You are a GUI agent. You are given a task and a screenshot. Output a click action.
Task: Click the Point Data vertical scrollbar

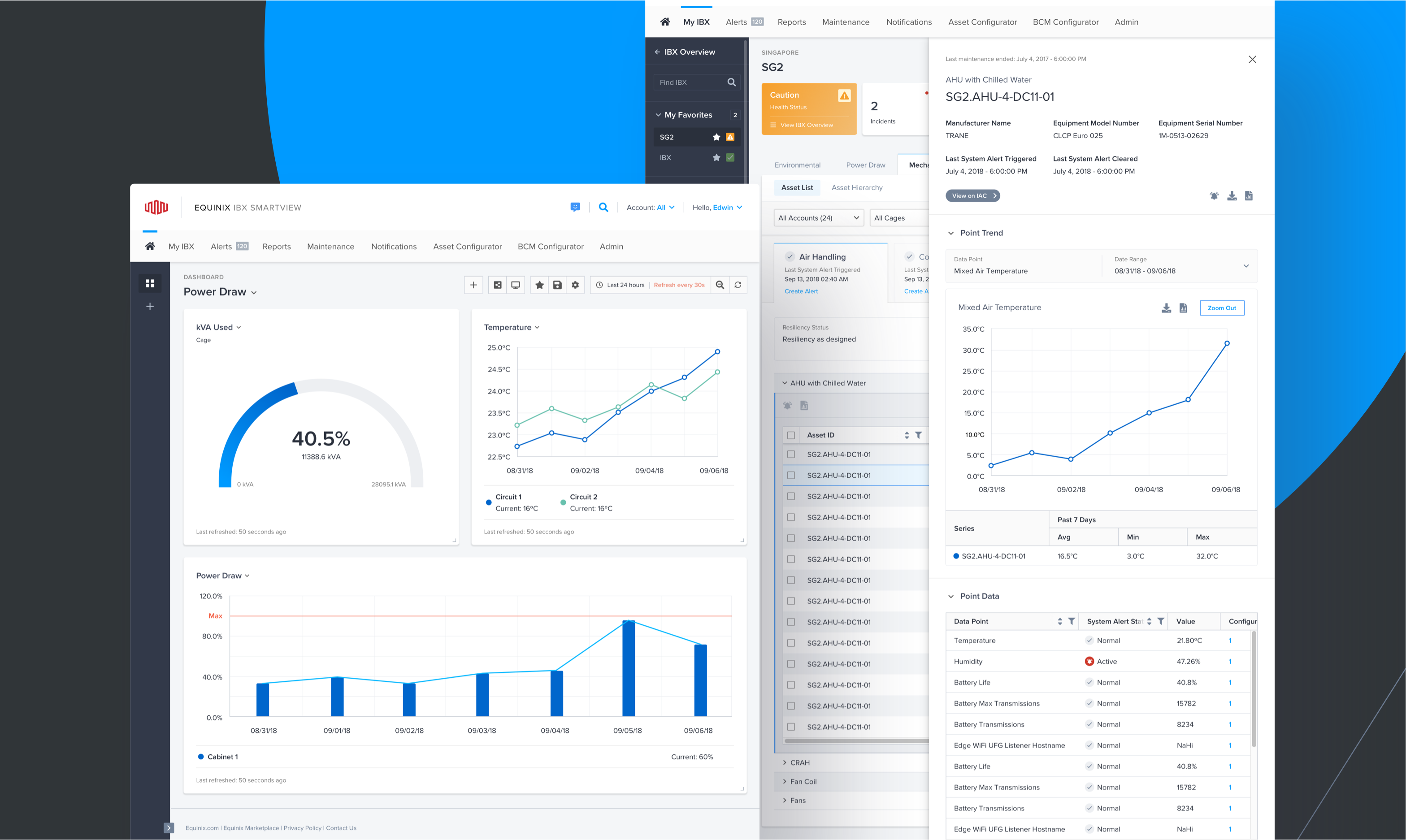1254,688
